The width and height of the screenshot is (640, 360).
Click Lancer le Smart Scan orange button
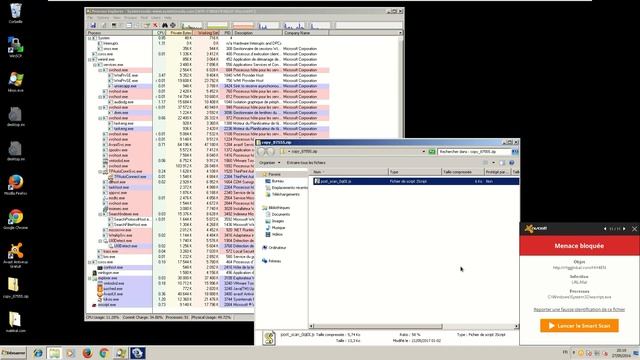[x=579, y=326]
